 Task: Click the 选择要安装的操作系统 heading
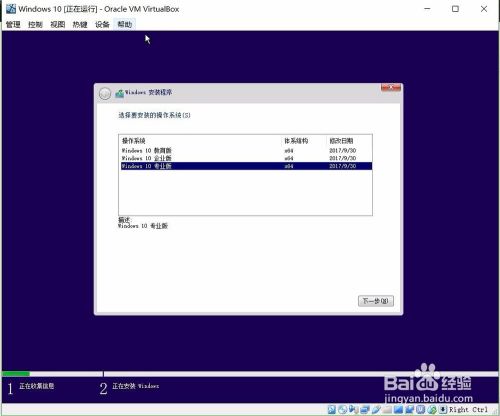tap(154, 115)
